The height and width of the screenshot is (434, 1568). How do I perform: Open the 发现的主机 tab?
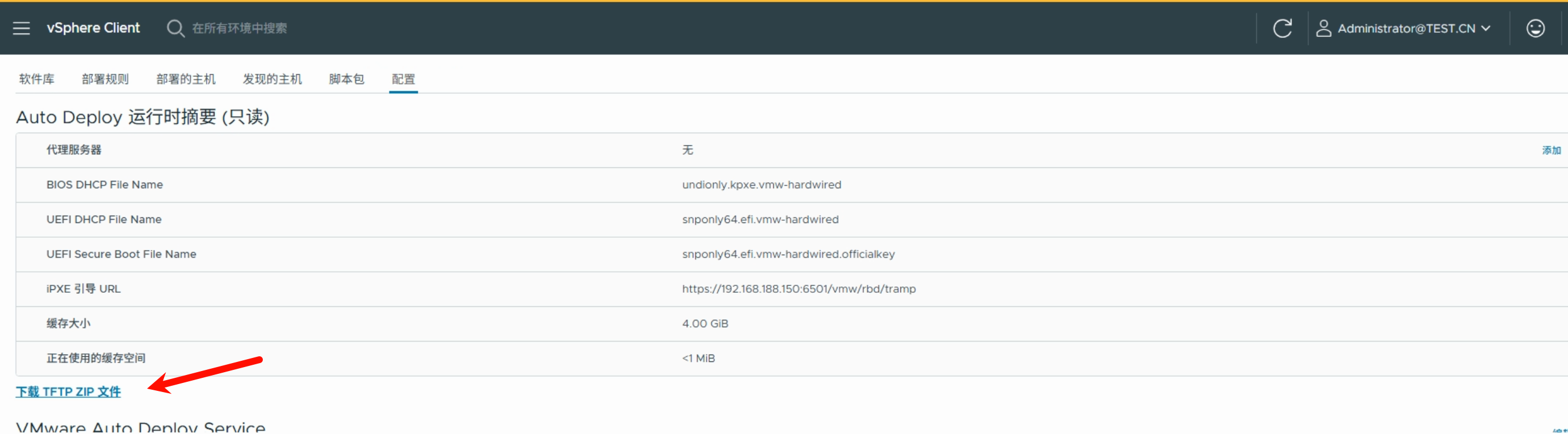272,79
